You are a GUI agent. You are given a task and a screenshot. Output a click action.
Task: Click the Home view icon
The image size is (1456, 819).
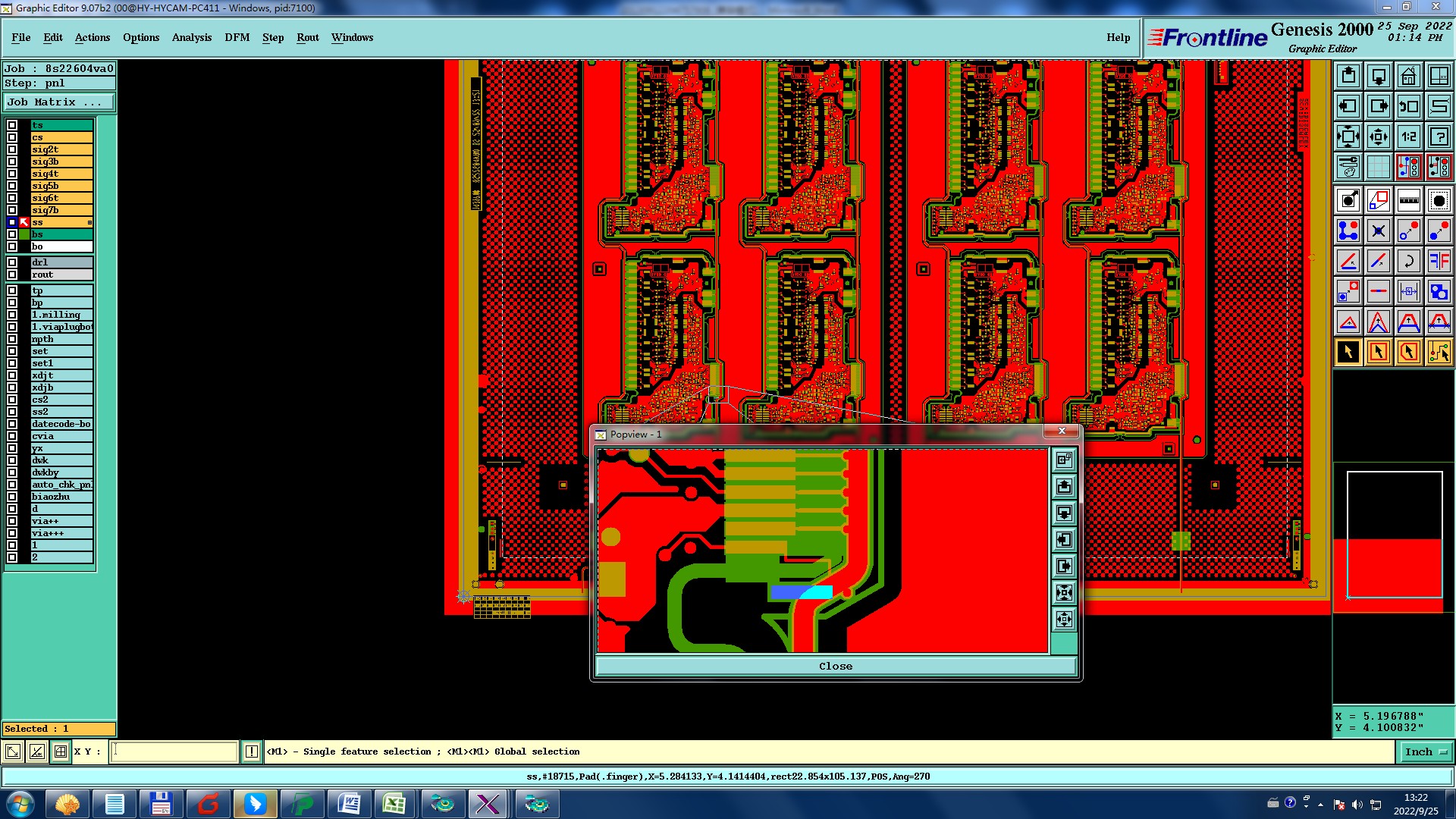1408,76
